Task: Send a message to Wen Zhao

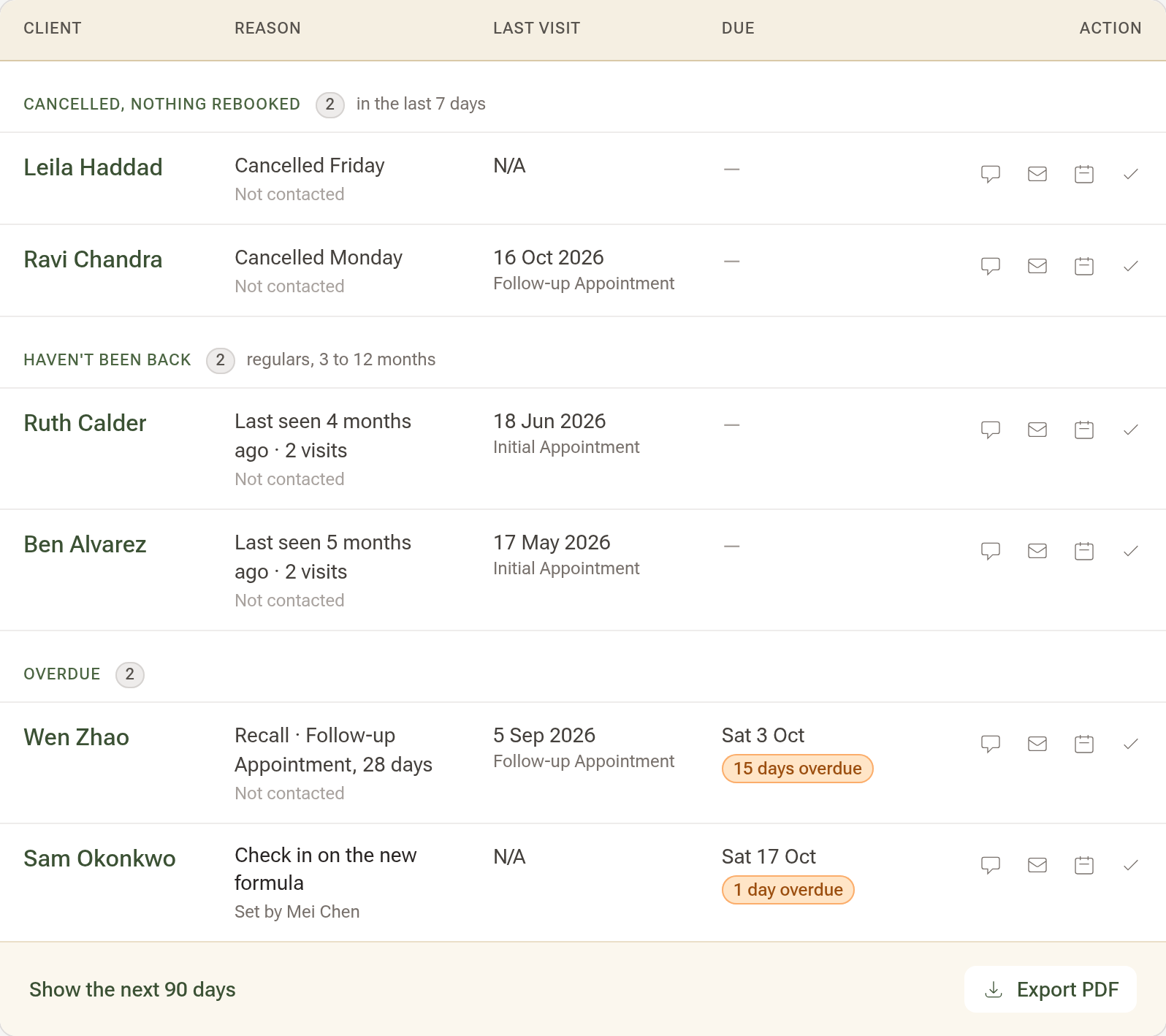Action: pos(990,744)
